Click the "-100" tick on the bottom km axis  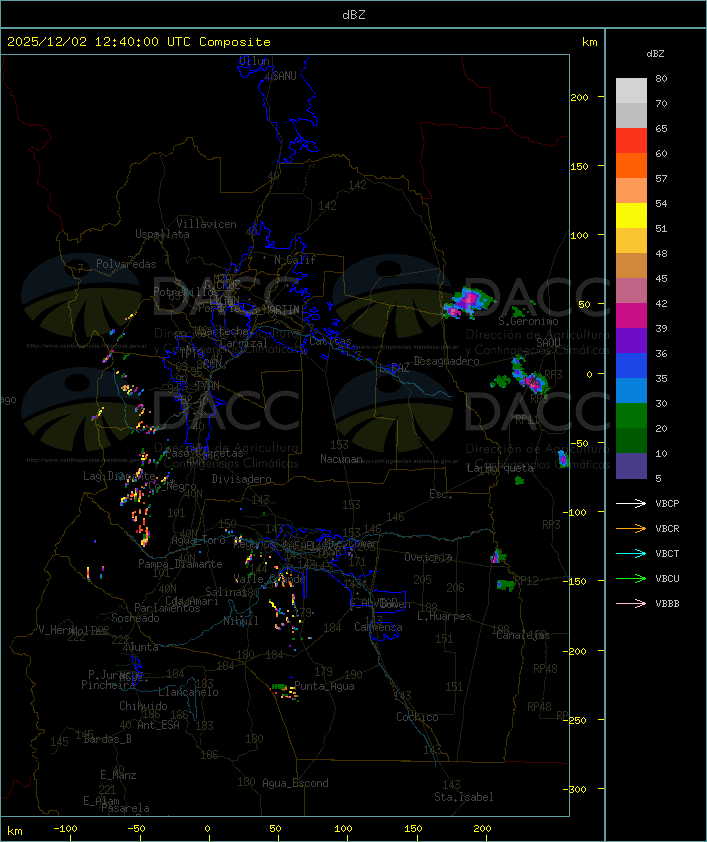pos(65,829)
